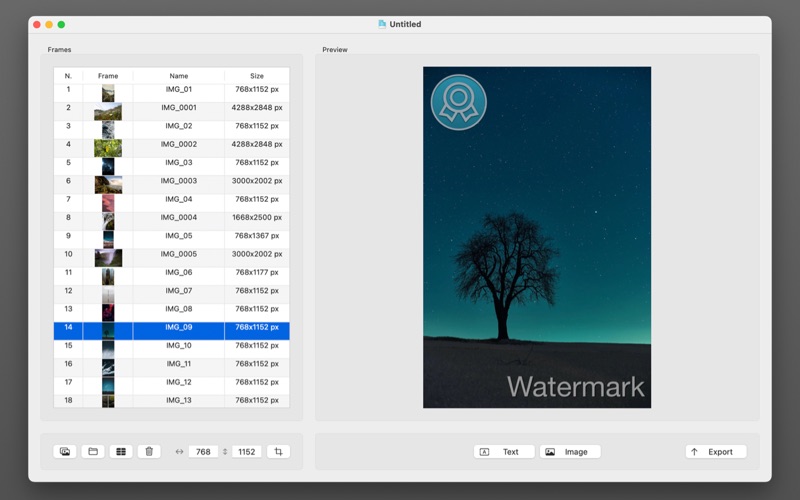Click the crop icon button
Screen dimensions: 800x500
(278, 452)
